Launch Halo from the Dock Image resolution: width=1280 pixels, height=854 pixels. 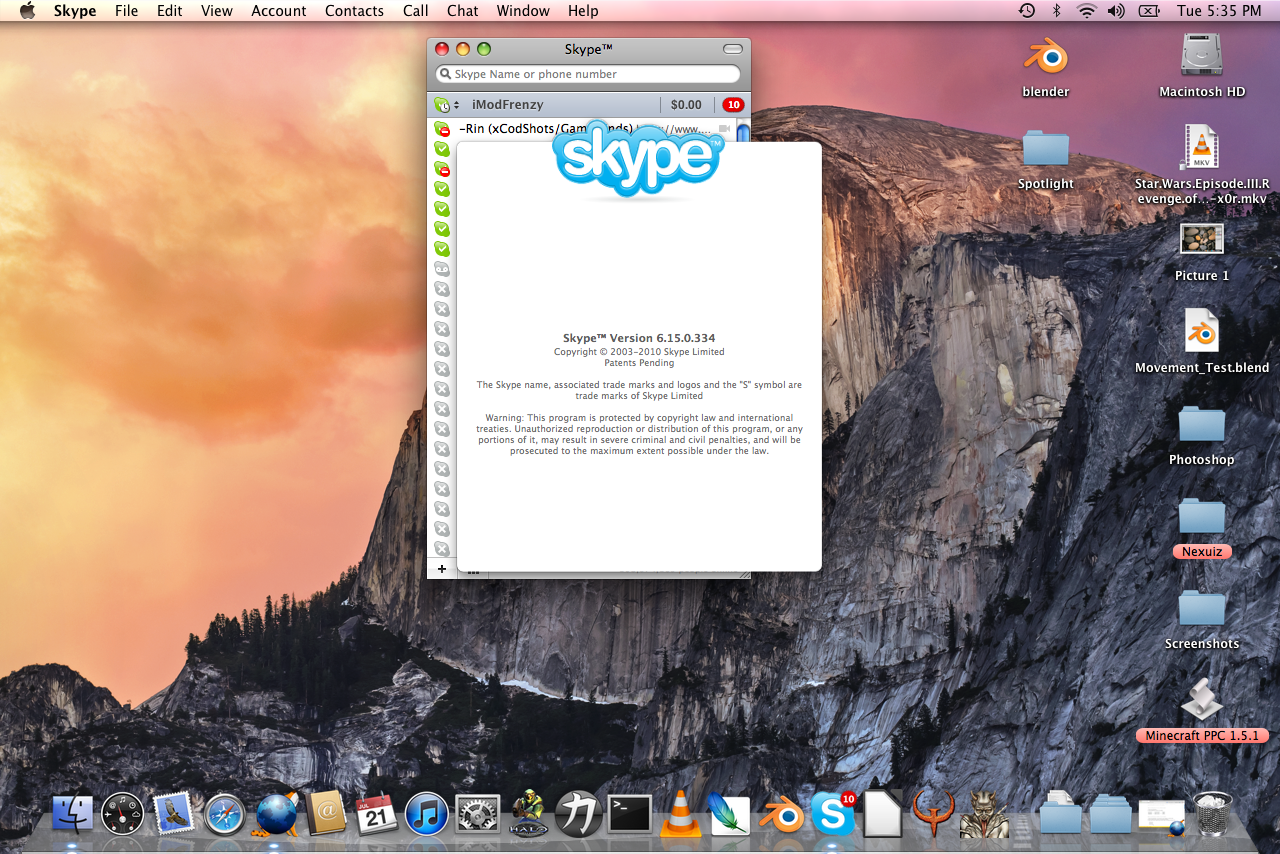[529, 813]
